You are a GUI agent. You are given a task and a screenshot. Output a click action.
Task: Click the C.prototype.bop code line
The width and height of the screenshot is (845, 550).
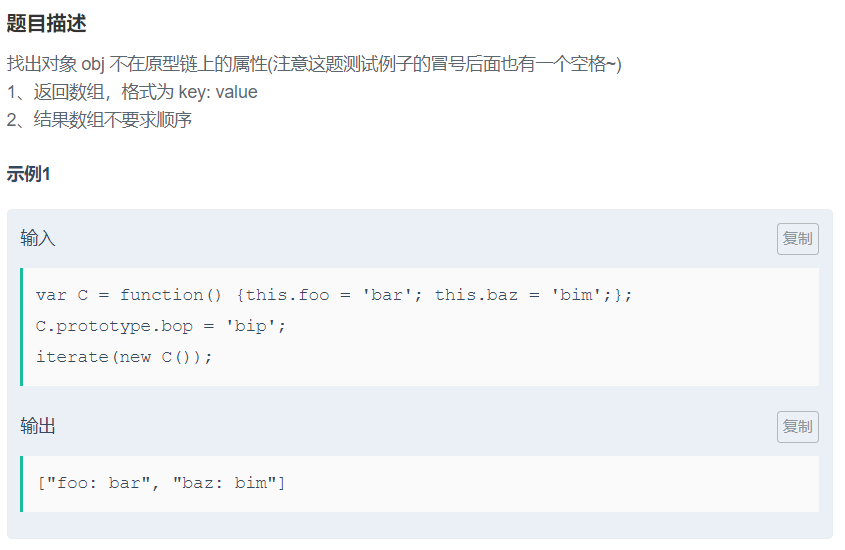tap(161, 326)
